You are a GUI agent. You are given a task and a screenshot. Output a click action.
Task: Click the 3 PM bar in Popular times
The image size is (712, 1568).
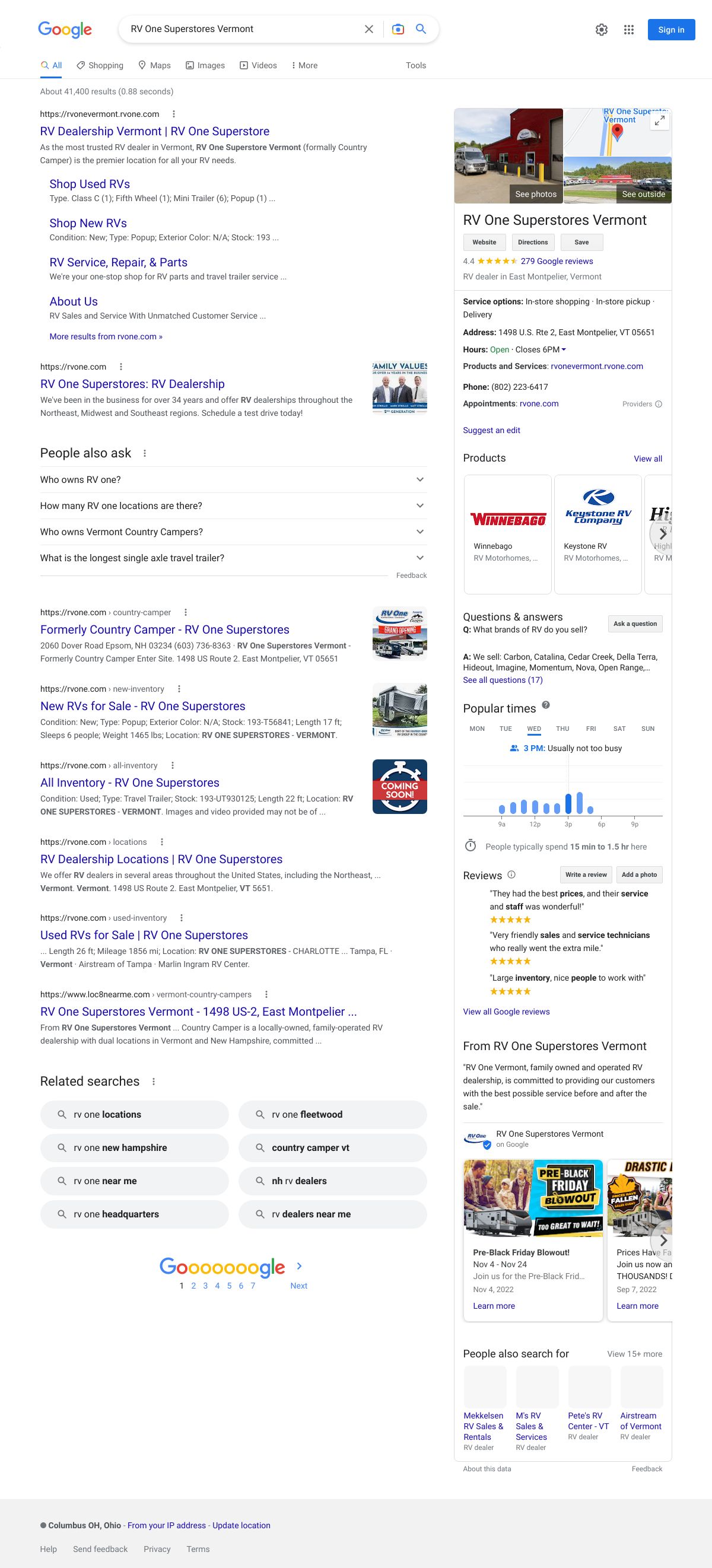click(568, 803)
